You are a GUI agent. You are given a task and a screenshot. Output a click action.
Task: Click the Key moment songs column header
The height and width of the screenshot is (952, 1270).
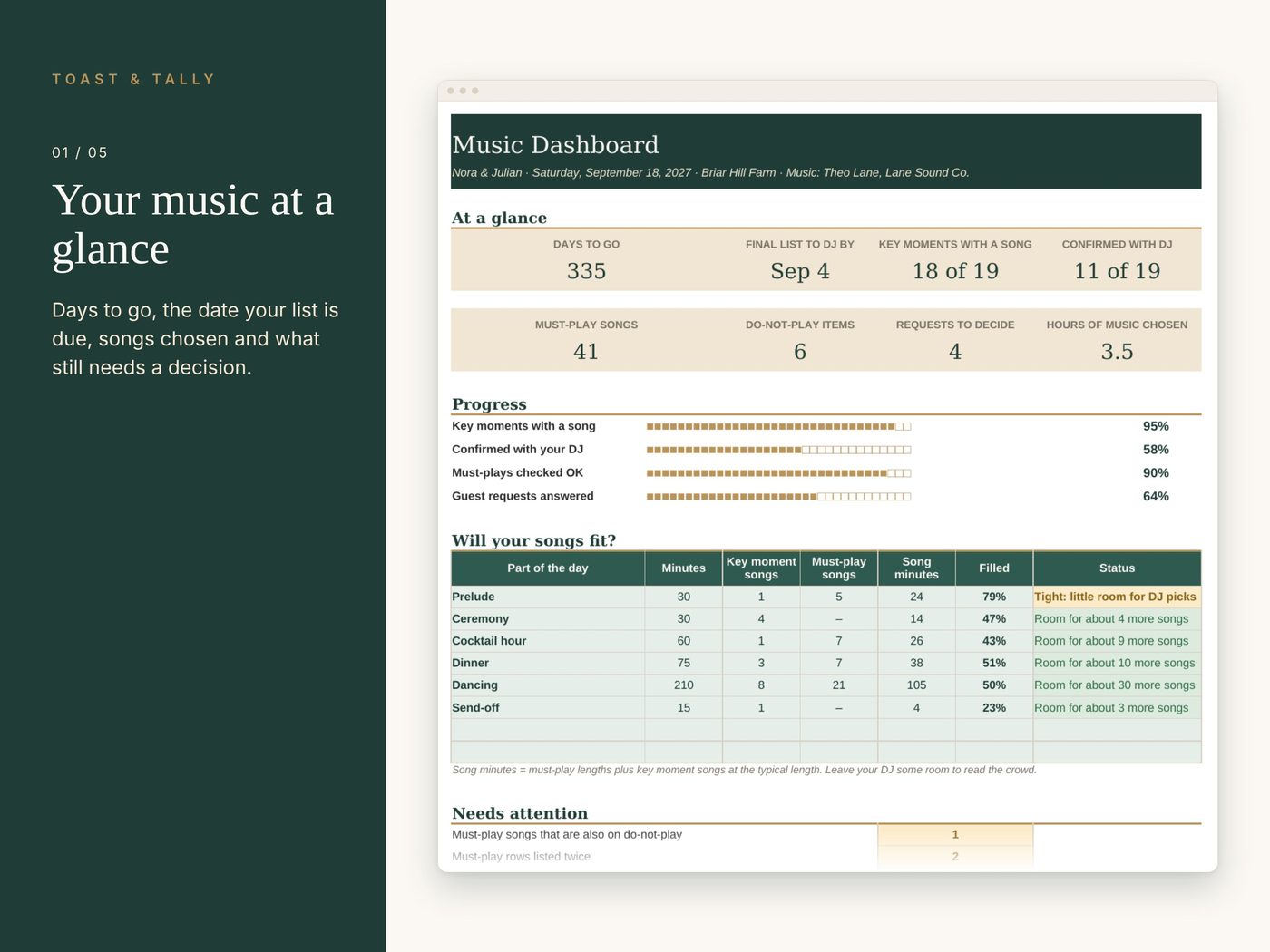[x=761, y=568]
